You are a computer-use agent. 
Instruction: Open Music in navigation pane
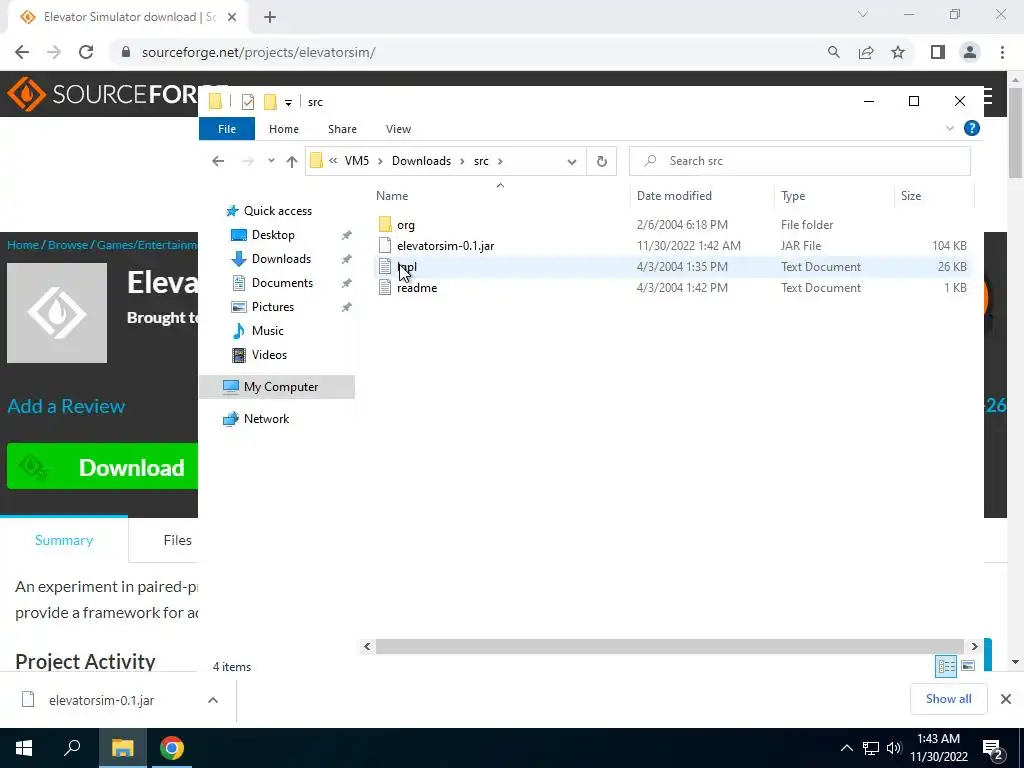click(x=268, y=331)
